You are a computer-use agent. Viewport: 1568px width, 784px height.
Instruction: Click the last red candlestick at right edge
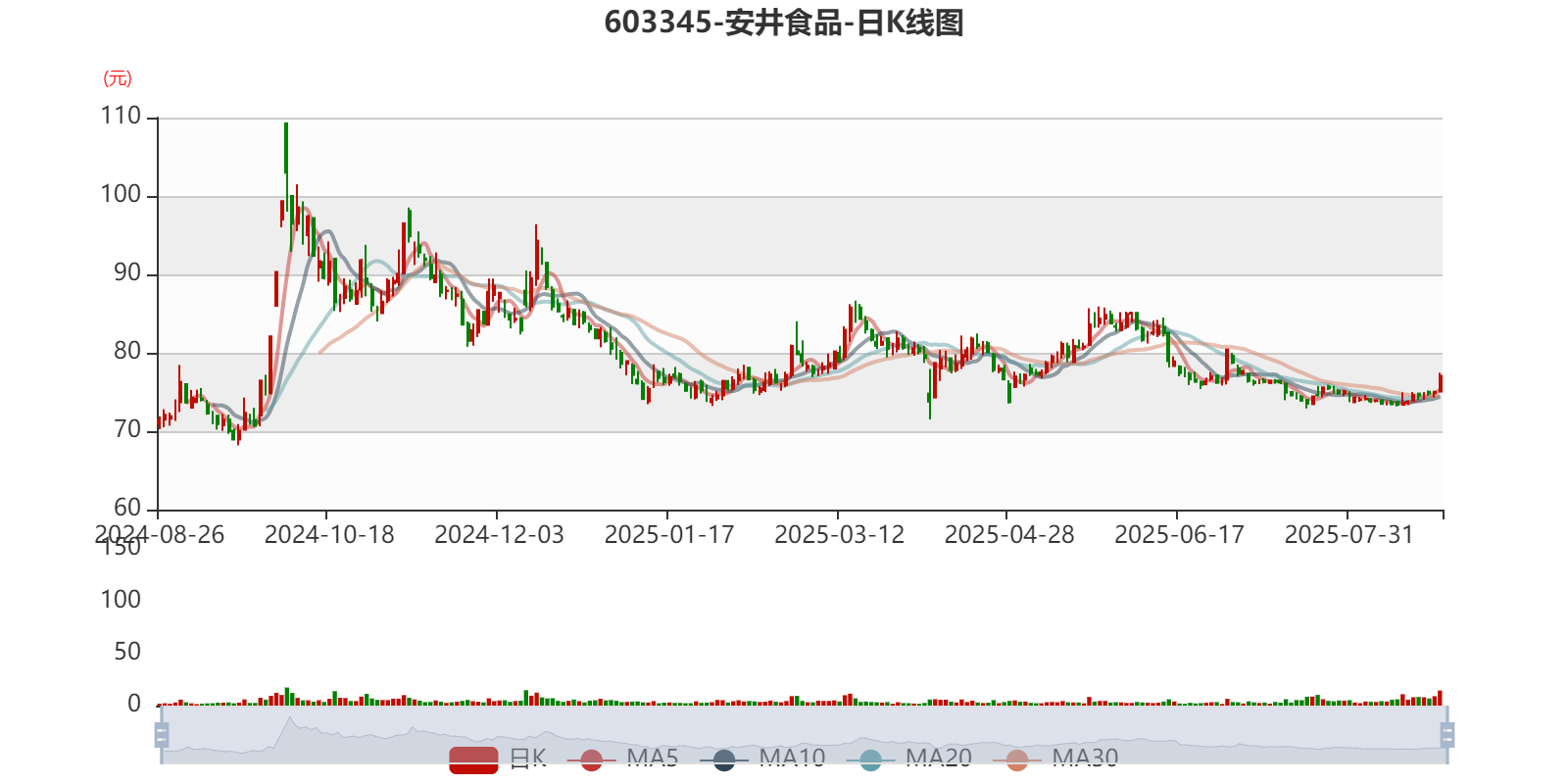click(x=1440, y=382)
